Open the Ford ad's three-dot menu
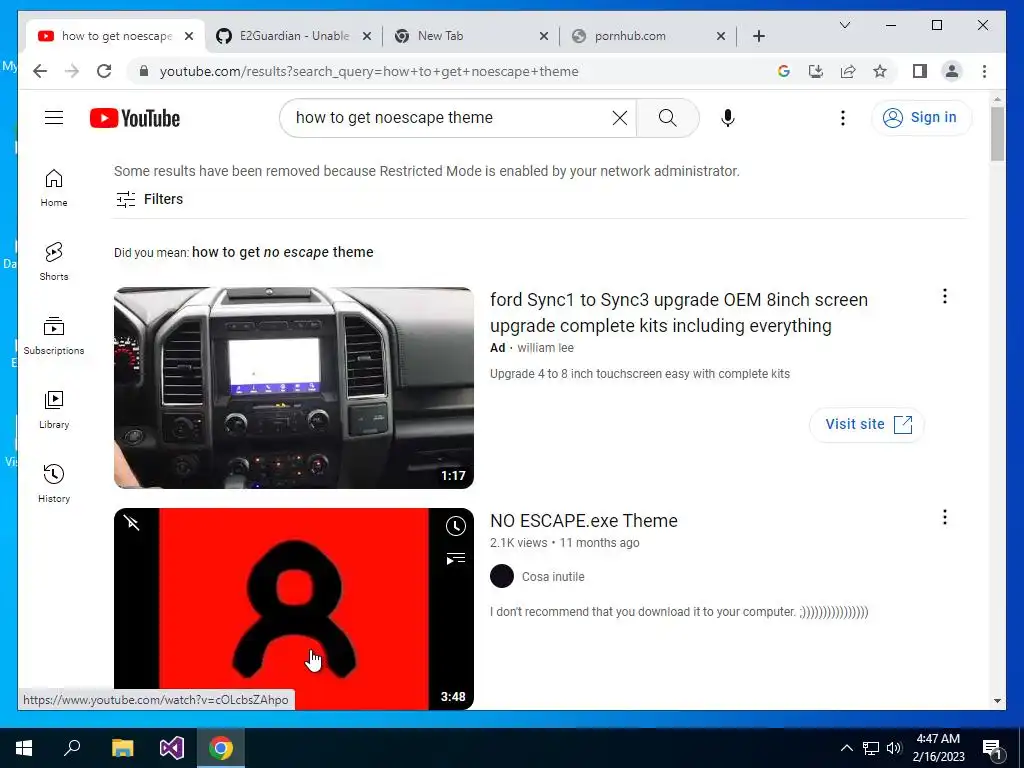Image resolution: width=1024 pixels, height=768 pixels. tap(944, 296)
